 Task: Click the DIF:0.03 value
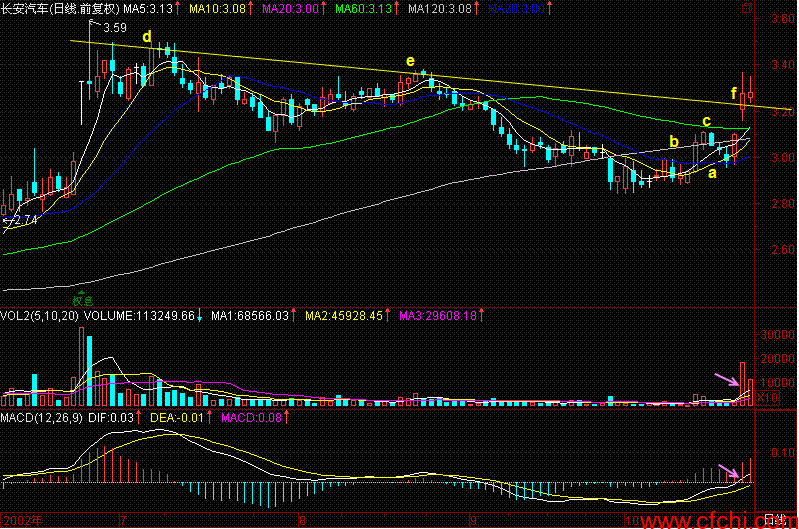pos(111,418)
